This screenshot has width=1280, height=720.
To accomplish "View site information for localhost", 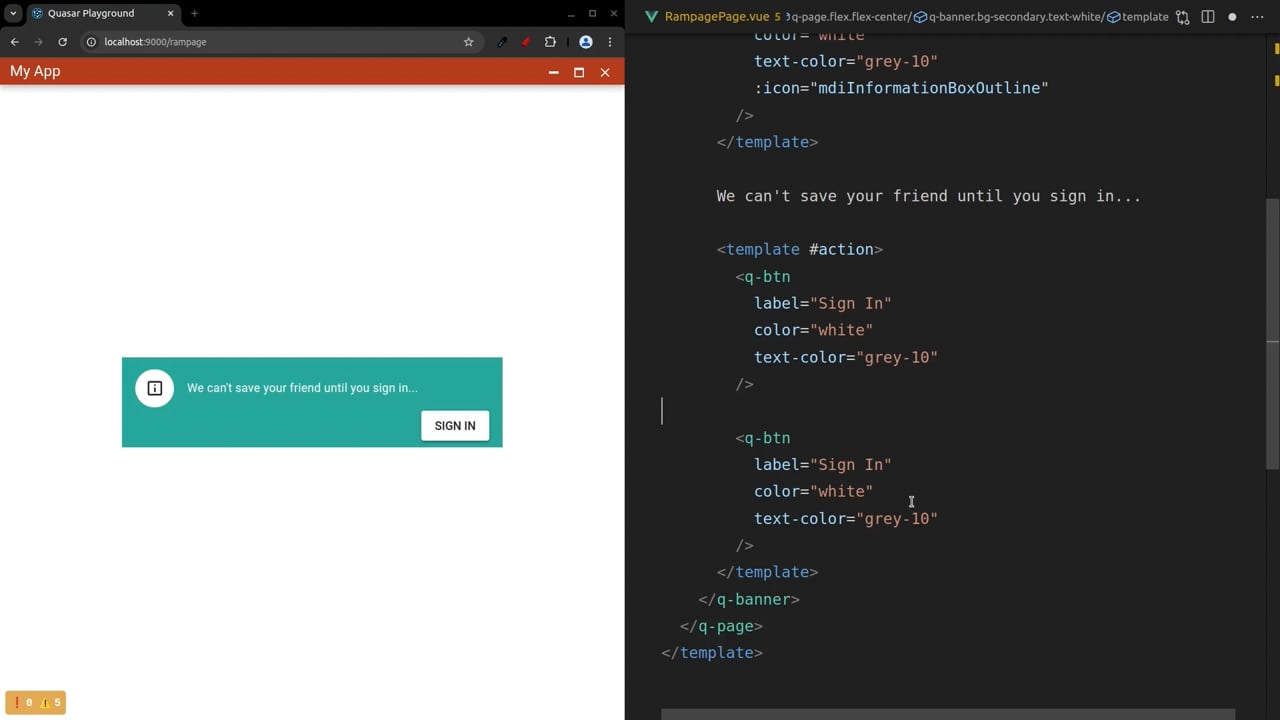I will click(x=91, y=42).
